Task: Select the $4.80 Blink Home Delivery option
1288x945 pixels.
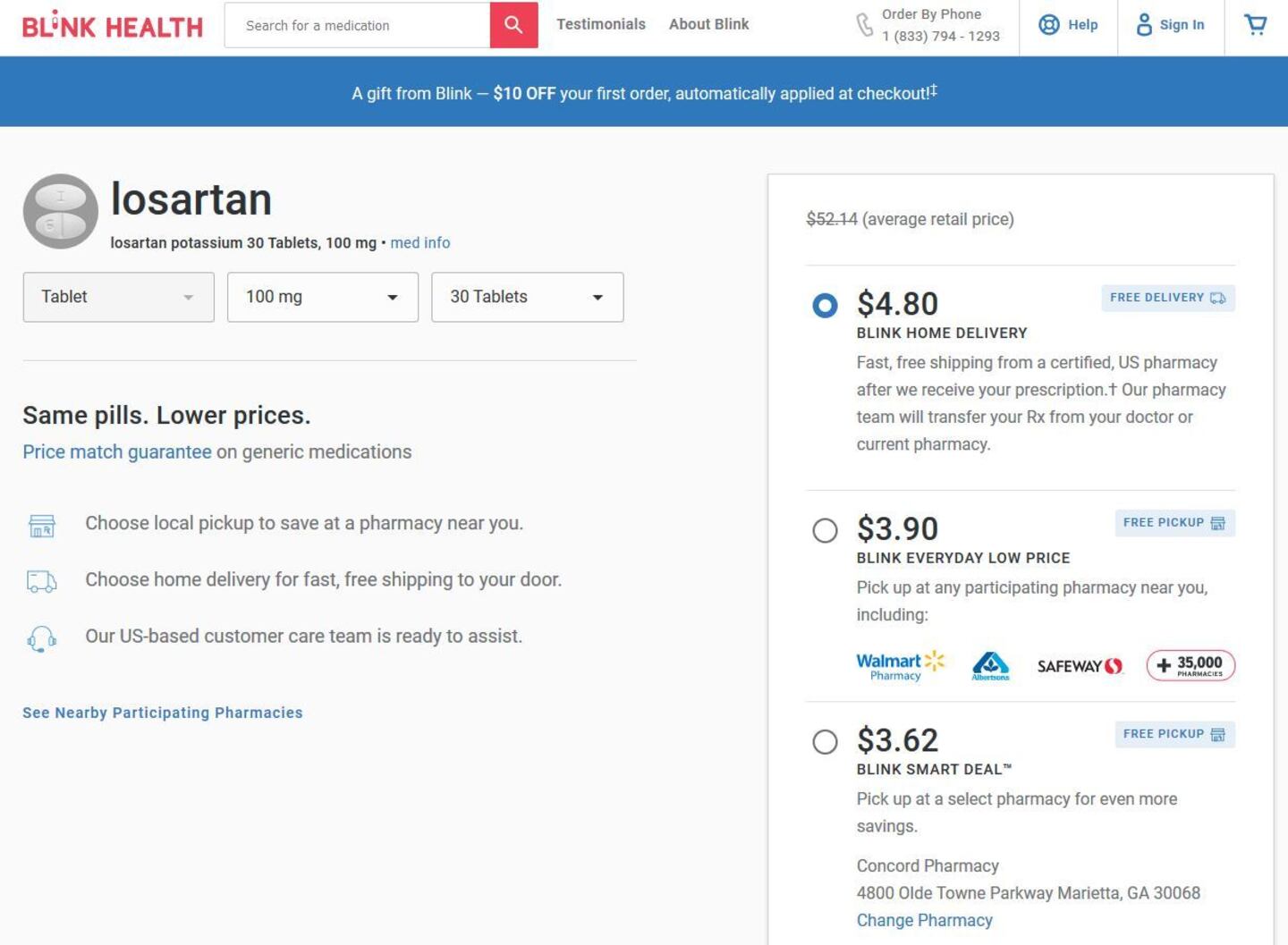Action: 825,306
